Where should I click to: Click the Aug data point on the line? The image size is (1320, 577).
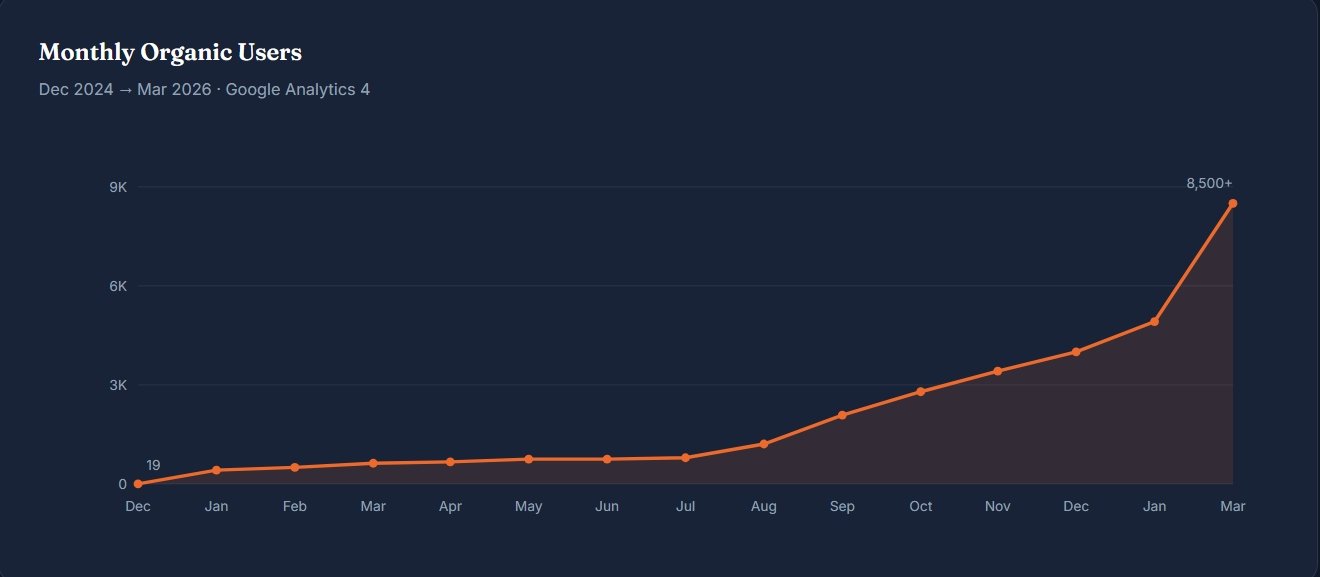click(764, 444)
